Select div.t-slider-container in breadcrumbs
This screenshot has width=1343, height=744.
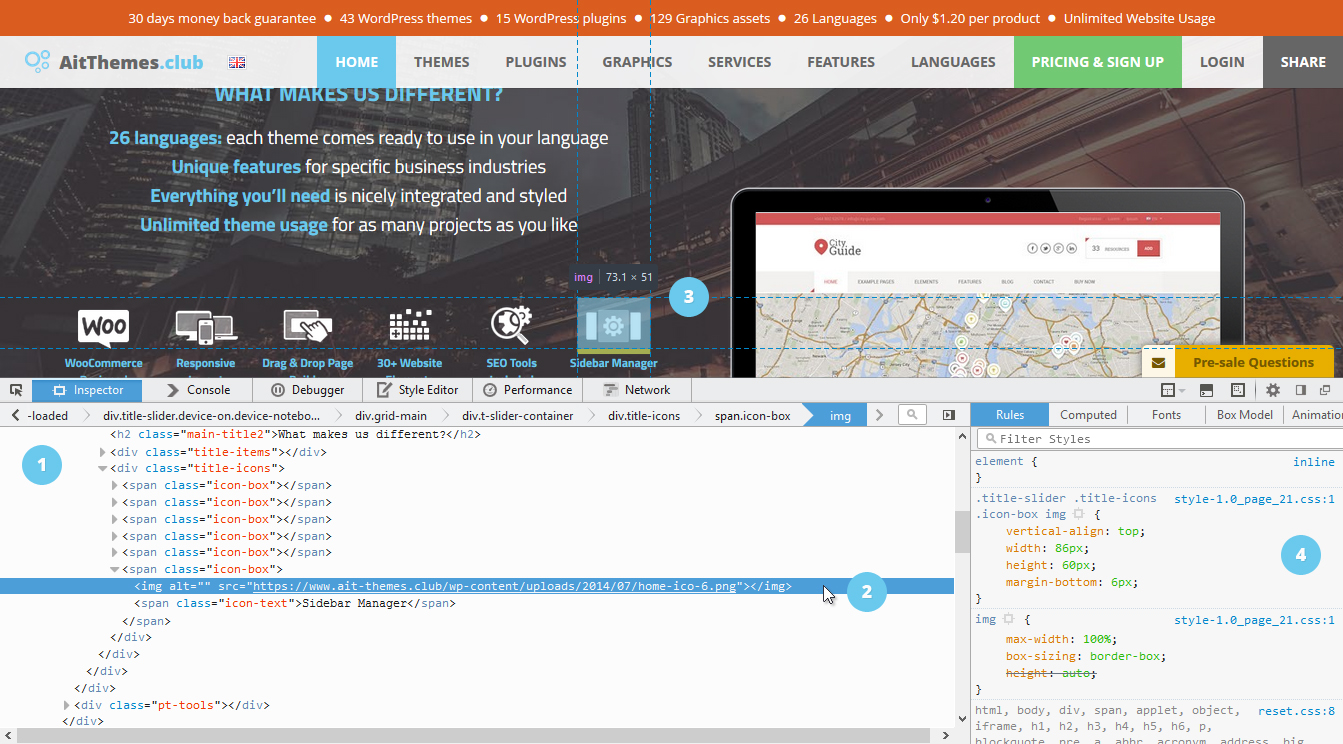tap(517, 415)
